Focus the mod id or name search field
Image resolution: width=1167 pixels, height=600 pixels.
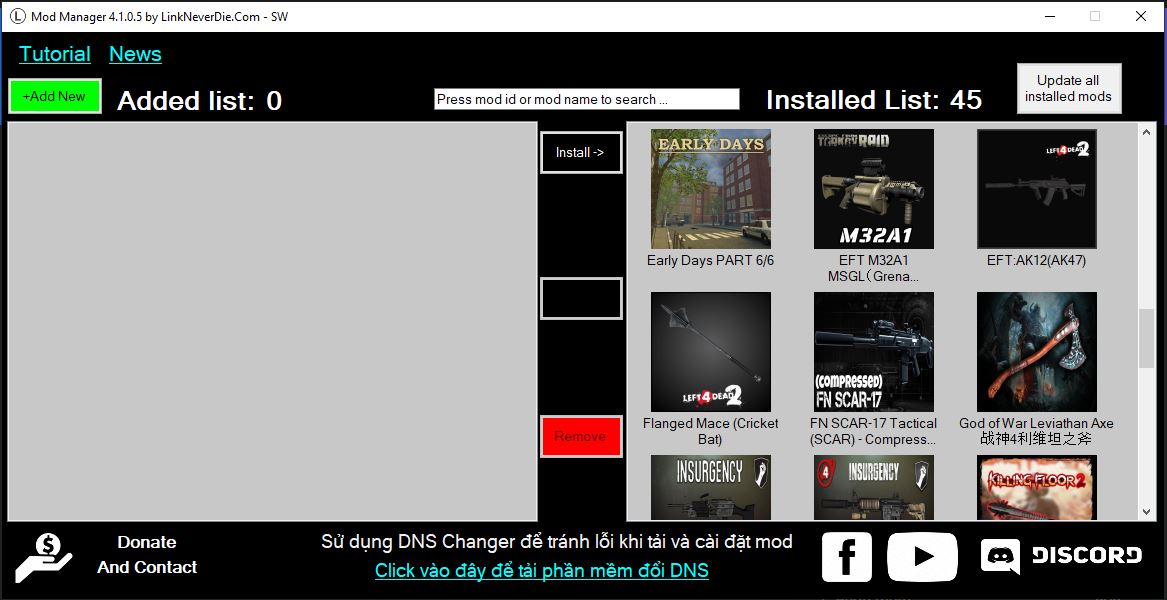coord(586,99)
